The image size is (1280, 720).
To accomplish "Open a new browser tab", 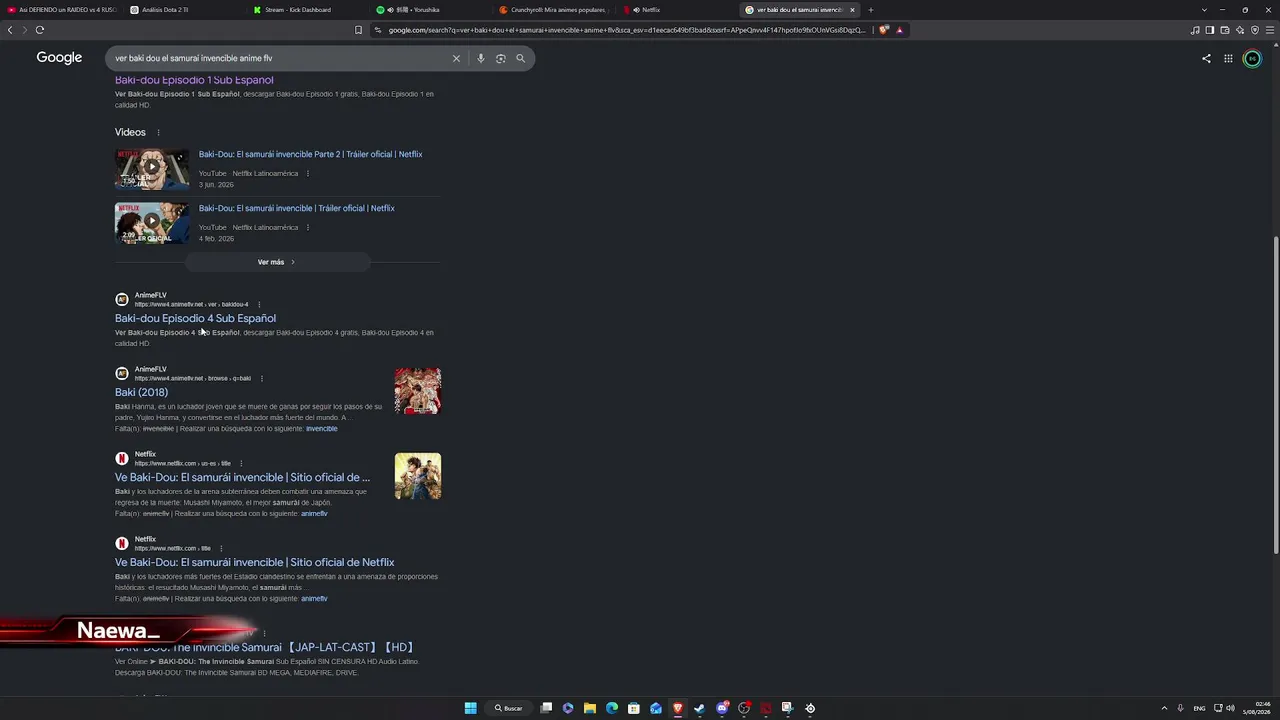I will pos(870,10).
